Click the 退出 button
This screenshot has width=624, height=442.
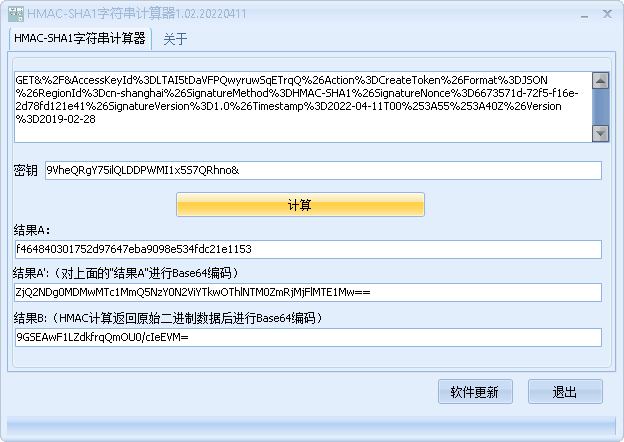565,392
